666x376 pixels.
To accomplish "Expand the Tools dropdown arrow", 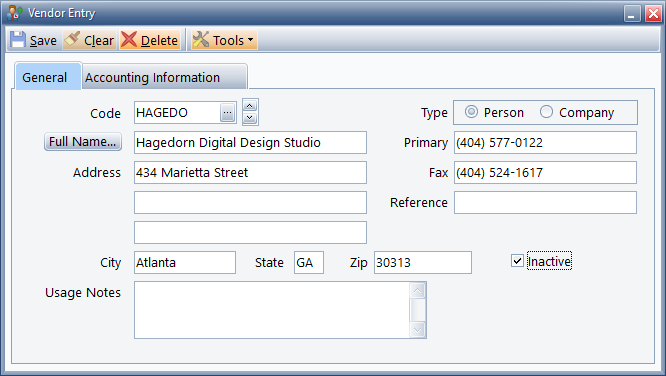I will 251,40.
